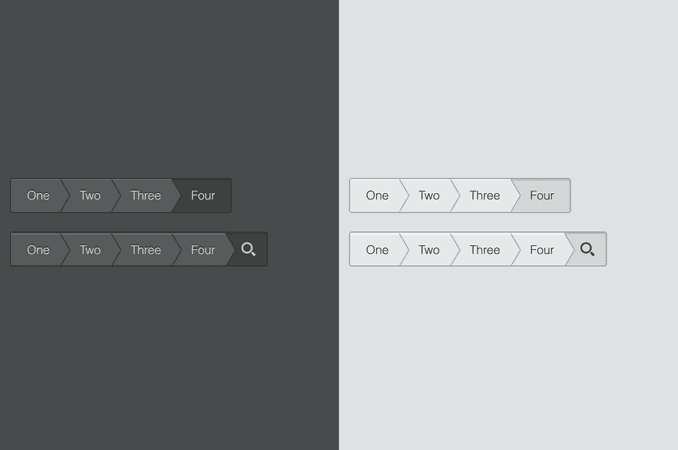The height and width of the screenshot is (450, 678).
Task: Click the search icon in the light breadcrumb
Action: 587,249
